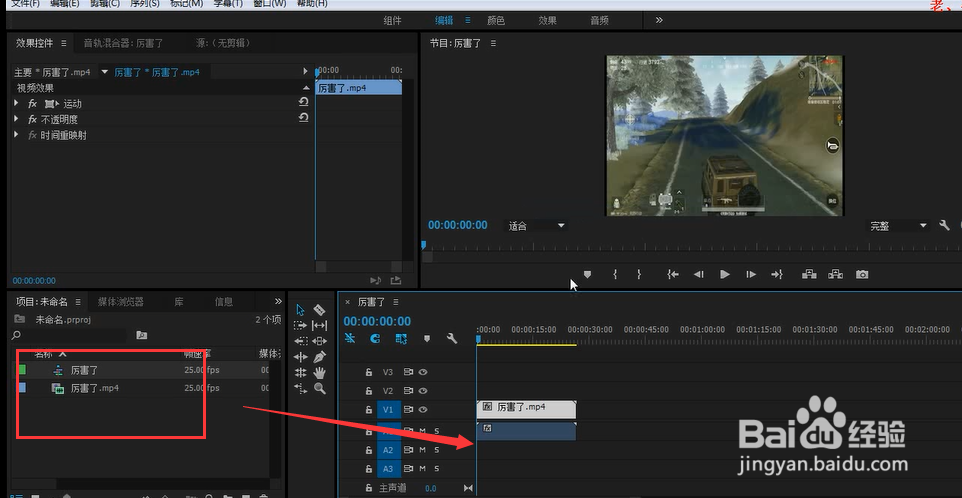Open timeline display settings wrench
962x498 pixels.
click(x=452, y=338)
